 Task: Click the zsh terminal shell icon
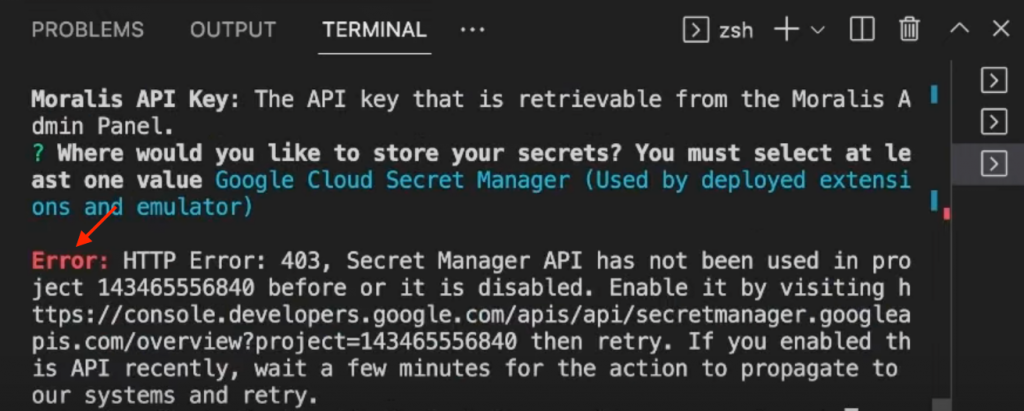pyautogui.click(x=695, y=30)
